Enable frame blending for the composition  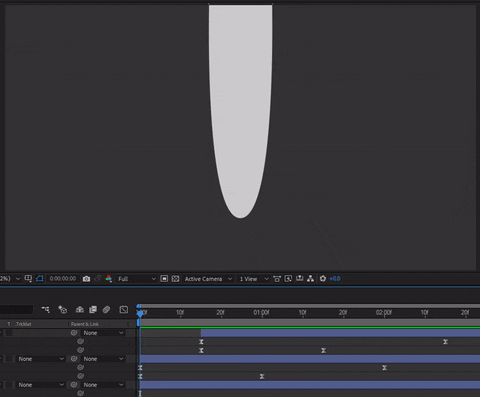[x=93, y=309]
